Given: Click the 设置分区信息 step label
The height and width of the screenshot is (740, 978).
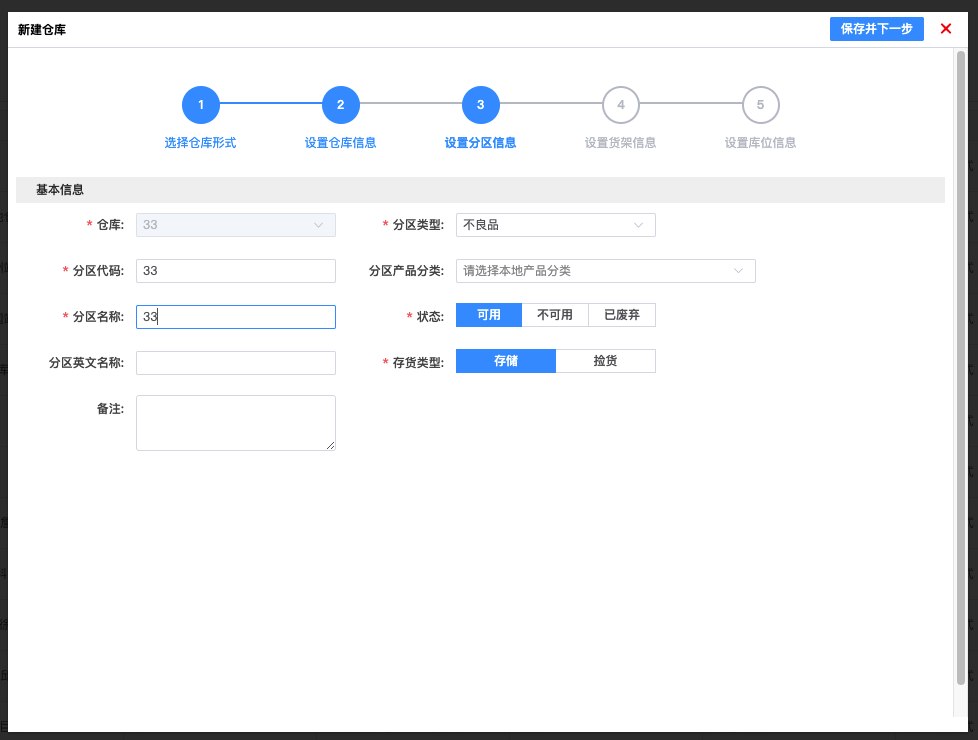Looking at the screenshot, I should coord(480,143).
